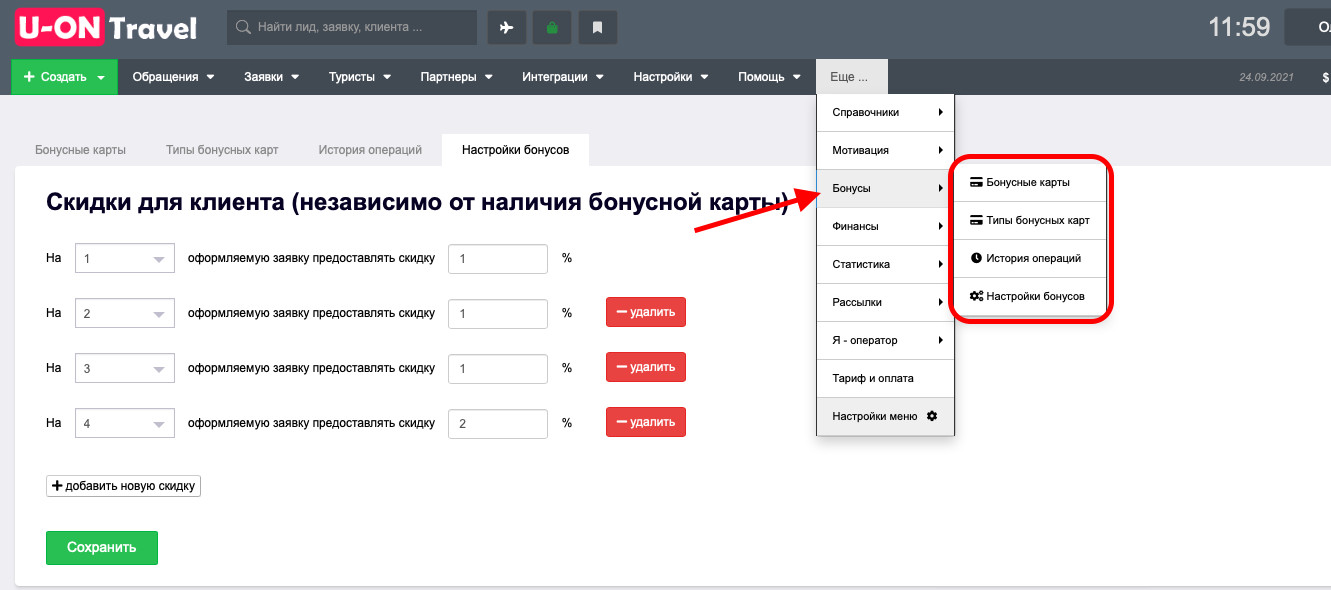Open the request number dropdown showing 3
This screenshot has width=1331, height=590.
coord(125,368)
